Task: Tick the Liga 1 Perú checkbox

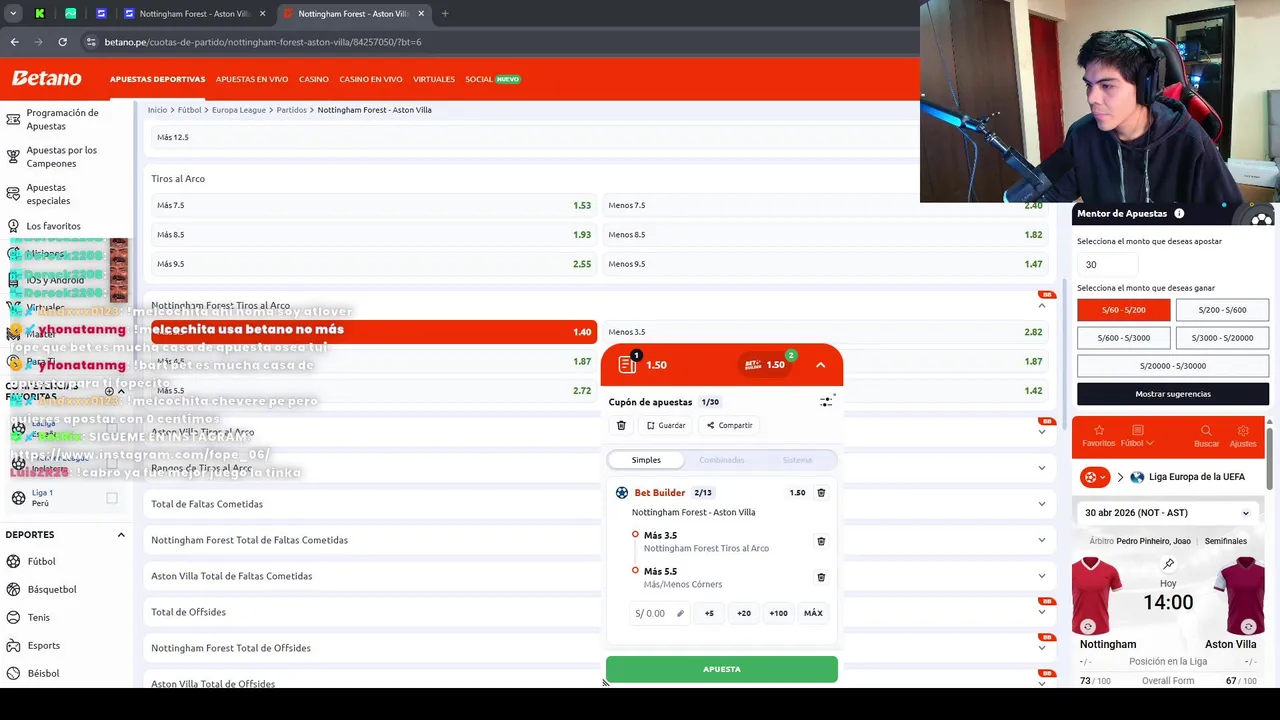Action: (x=112, y=497)
